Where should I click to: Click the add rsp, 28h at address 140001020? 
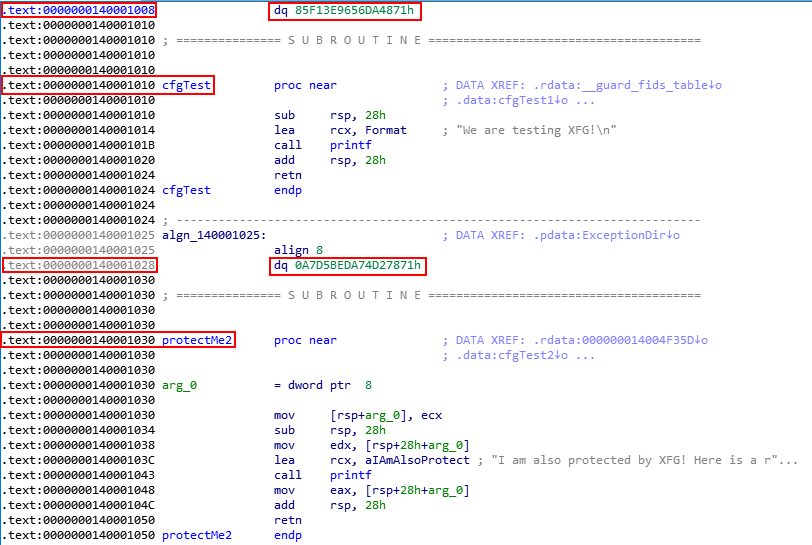[x=330, y=160]
